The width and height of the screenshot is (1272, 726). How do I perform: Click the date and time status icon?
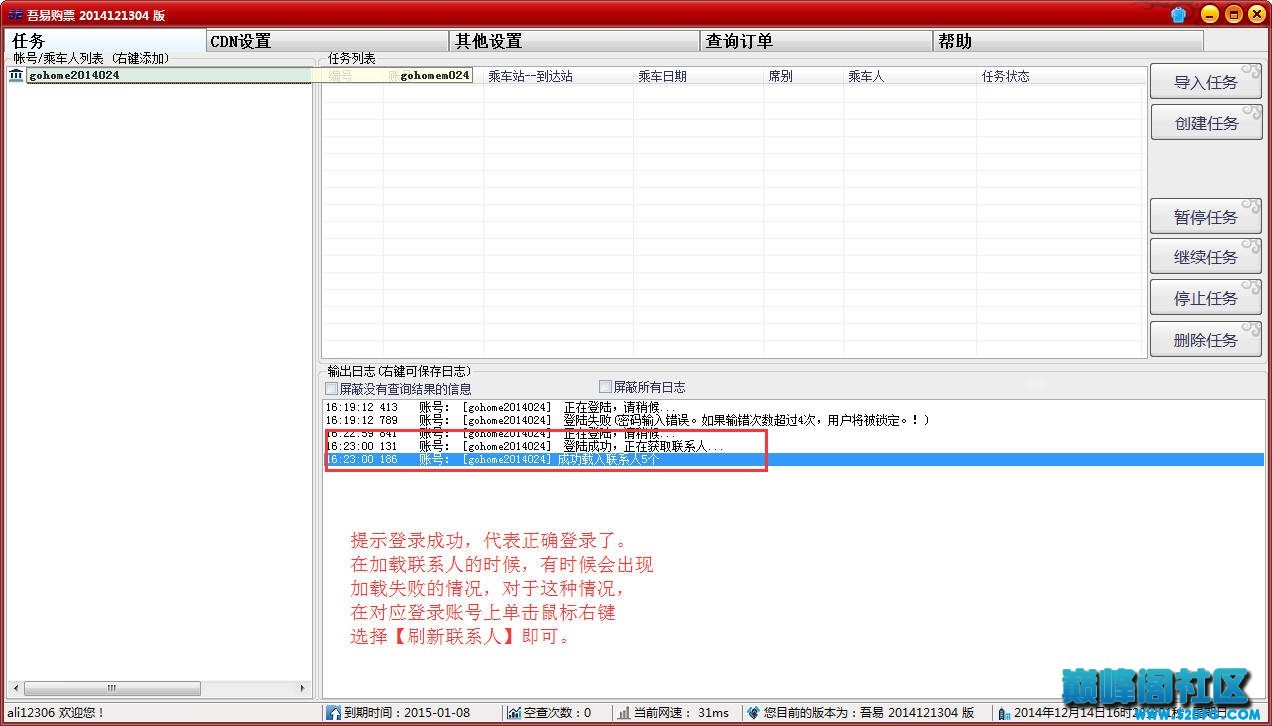[x=1004, y=713]
